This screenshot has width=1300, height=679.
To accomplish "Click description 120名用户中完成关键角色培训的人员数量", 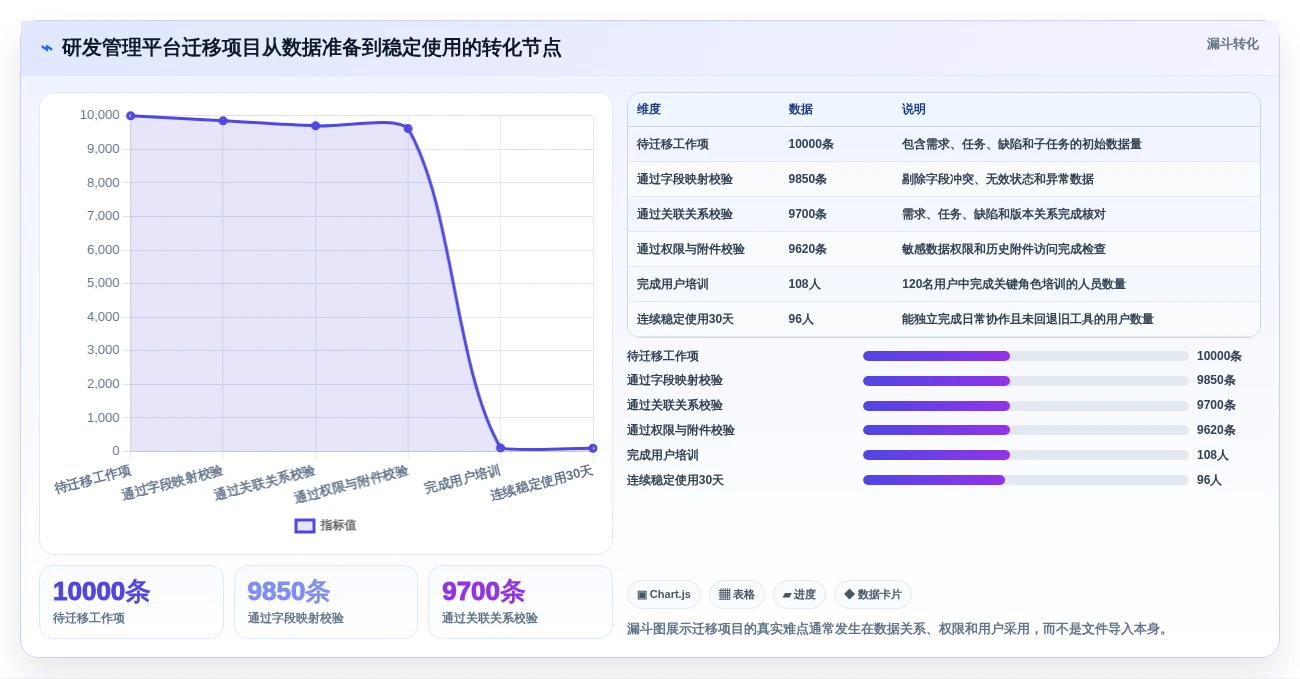I will click(1014, 284).
